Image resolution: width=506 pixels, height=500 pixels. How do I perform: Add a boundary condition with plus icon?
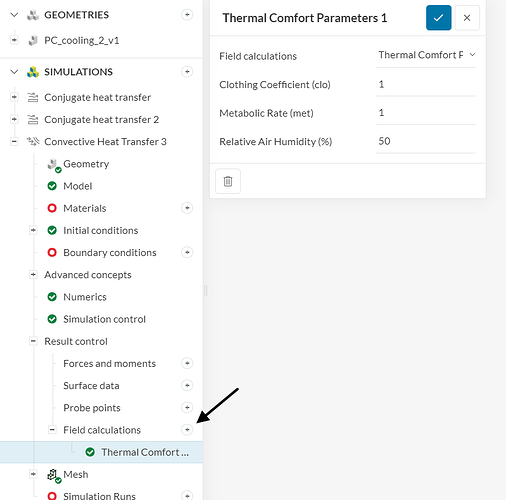click(187, 252)
